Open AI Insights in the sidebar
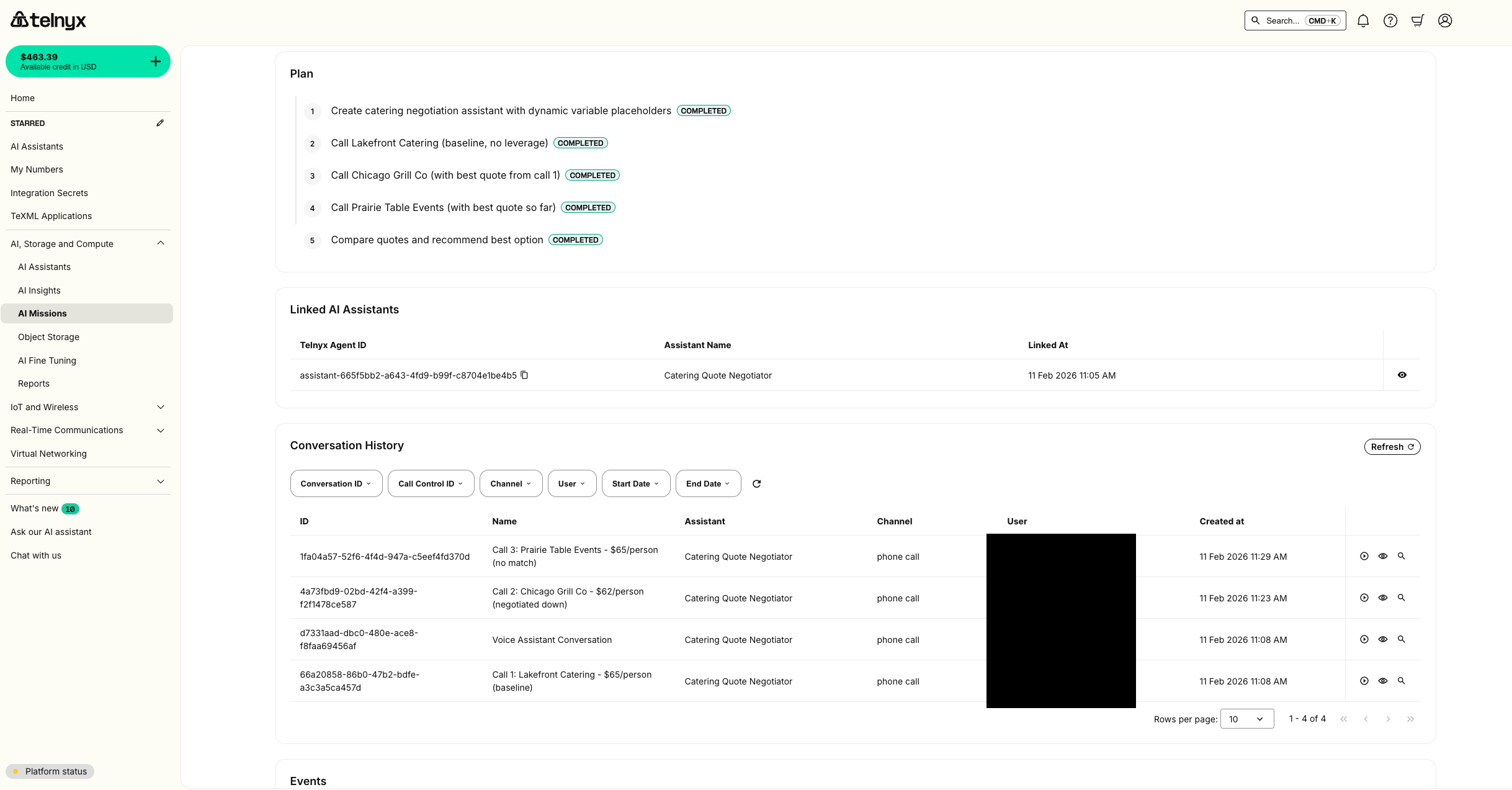This screenshot has width=1512, height=790. [x=39, y=290]
